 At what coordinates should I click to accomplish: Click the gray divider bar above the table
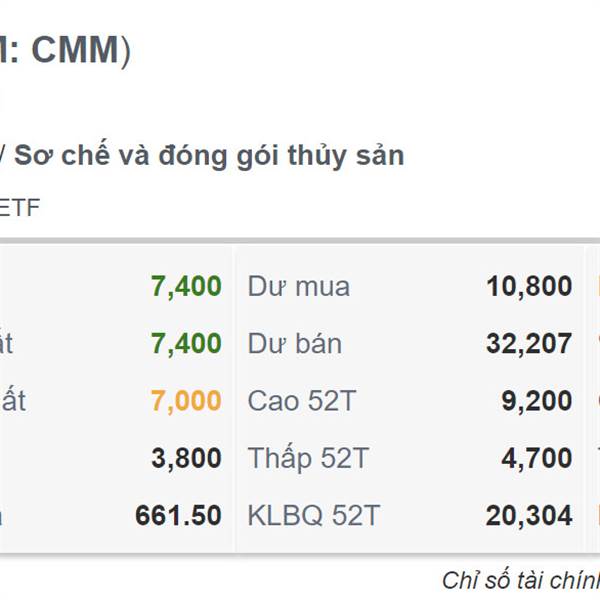click(x=300, y=241)
